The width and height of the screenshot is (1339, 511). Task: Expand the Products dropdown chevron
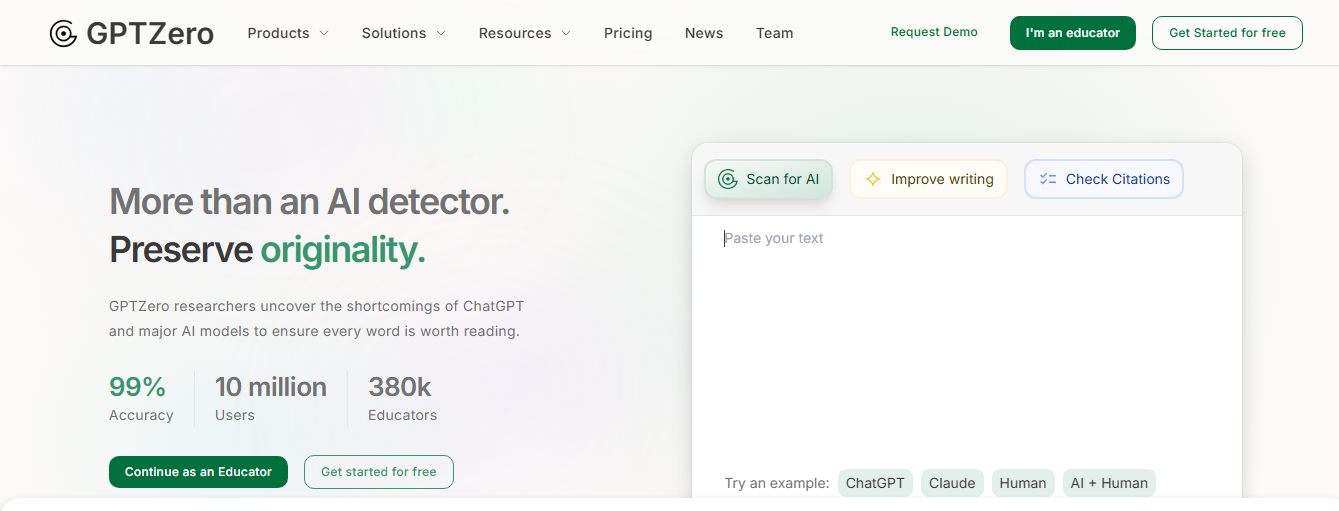point(324,33)
